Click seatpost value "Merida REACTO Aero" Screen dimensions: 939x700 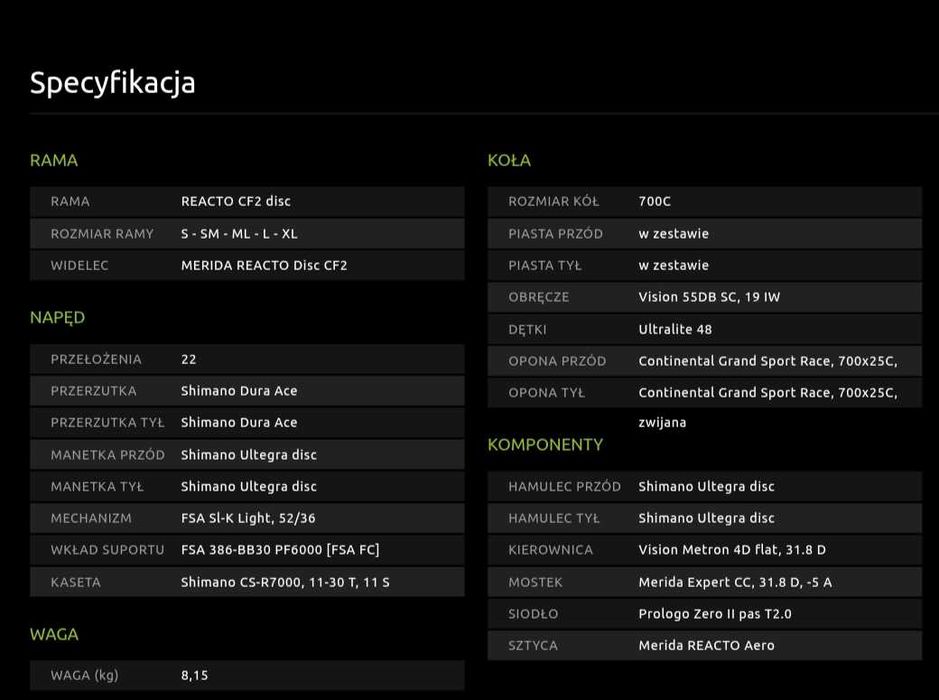tap(707, 646)
